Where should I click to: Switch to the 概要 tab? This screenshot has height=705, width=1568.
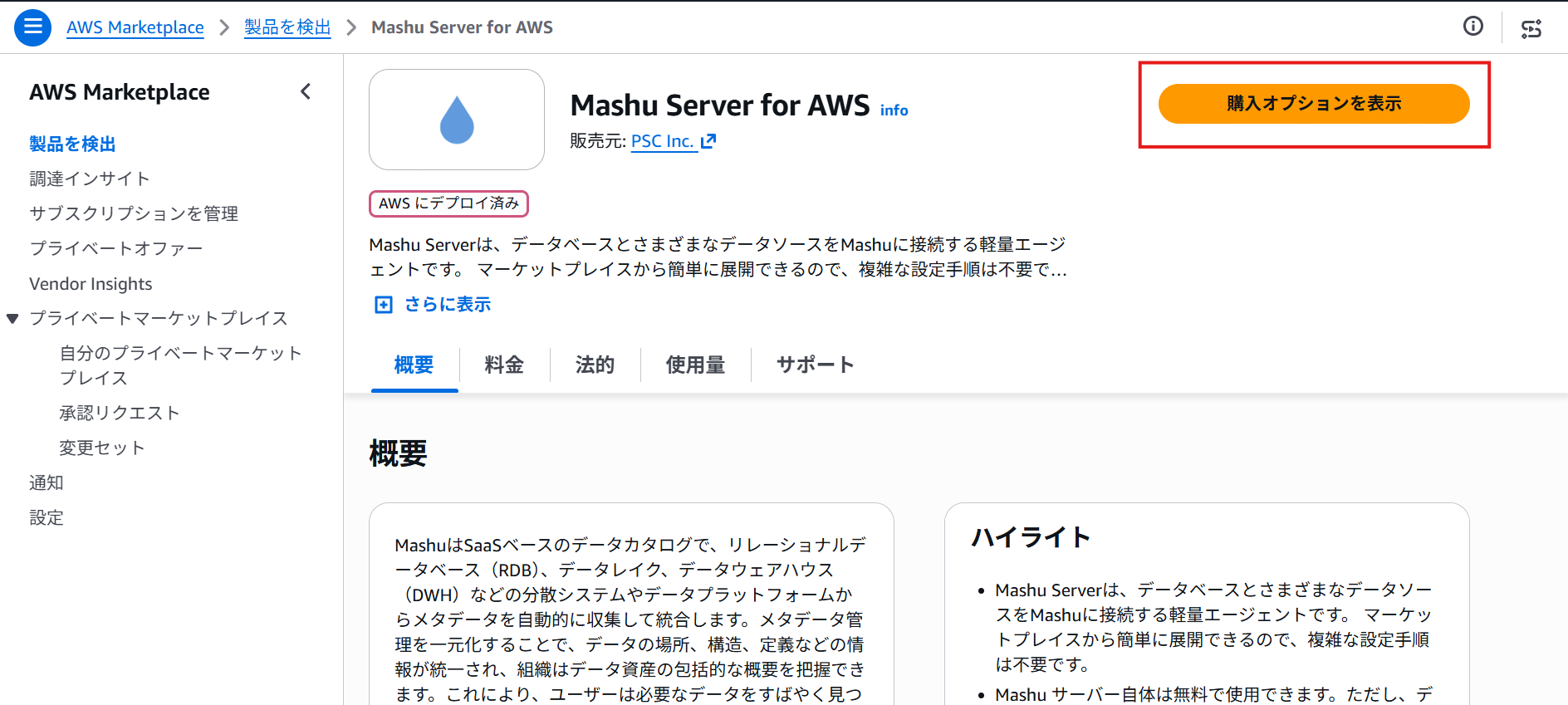pyautogui.click(x=414, y=365)
